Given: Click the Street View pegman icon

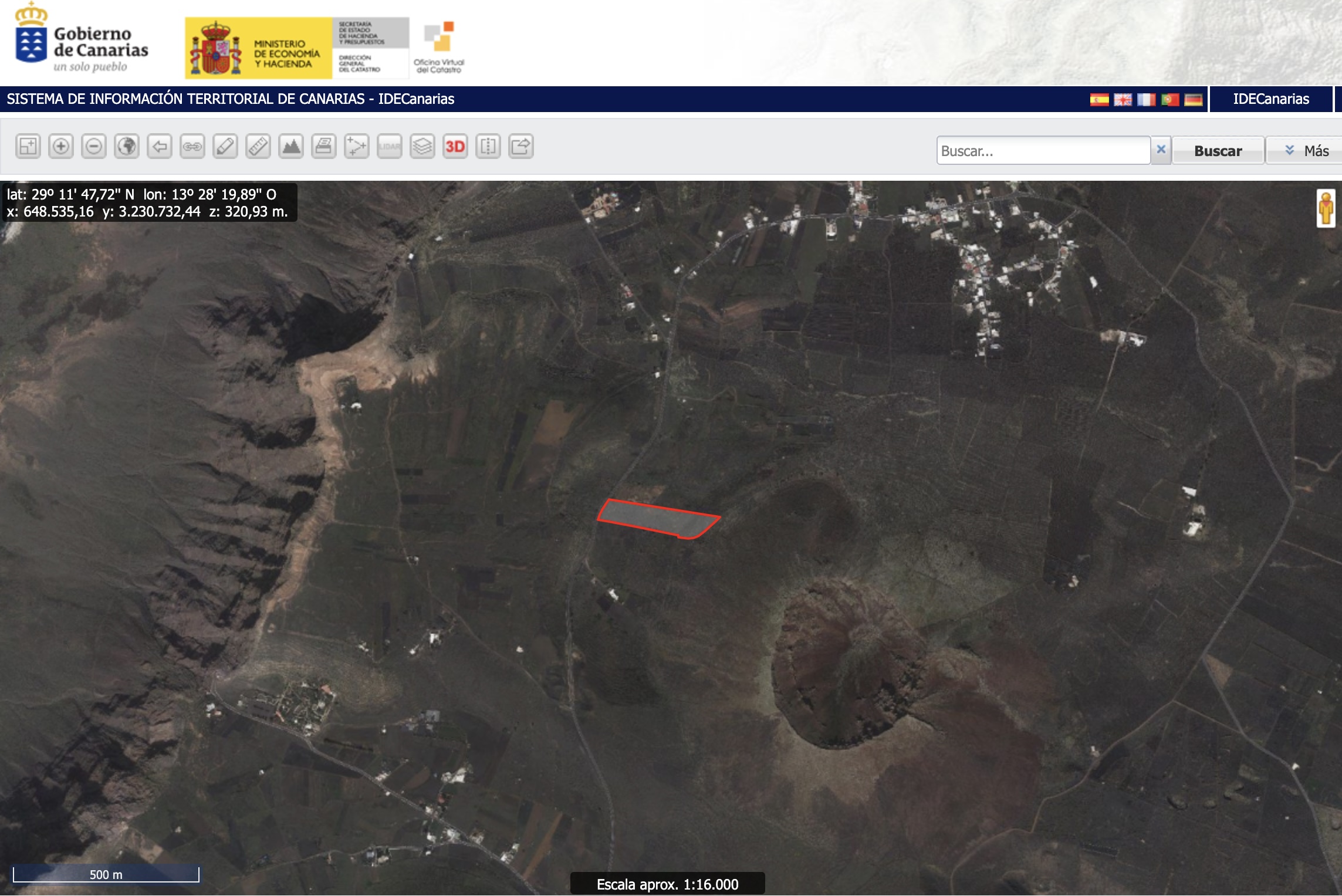Looking at the screenshot, I should (1325, 208).
